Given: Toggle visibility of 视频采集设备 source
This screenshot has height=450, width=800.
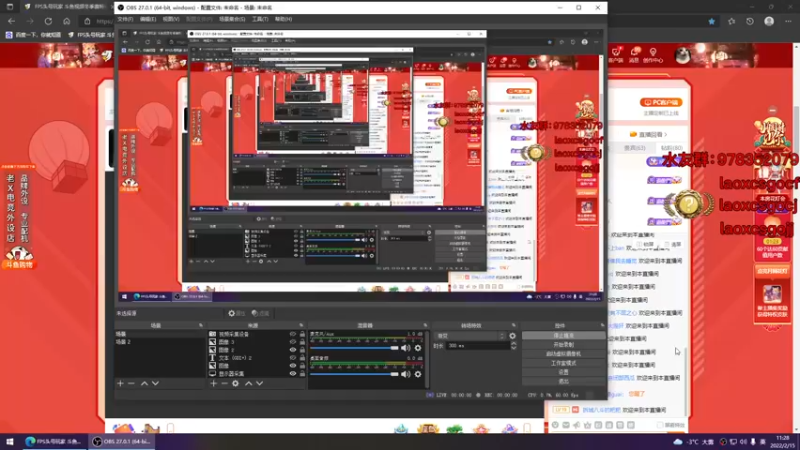Looking at the screenshot, I should [x=293, y=334].
